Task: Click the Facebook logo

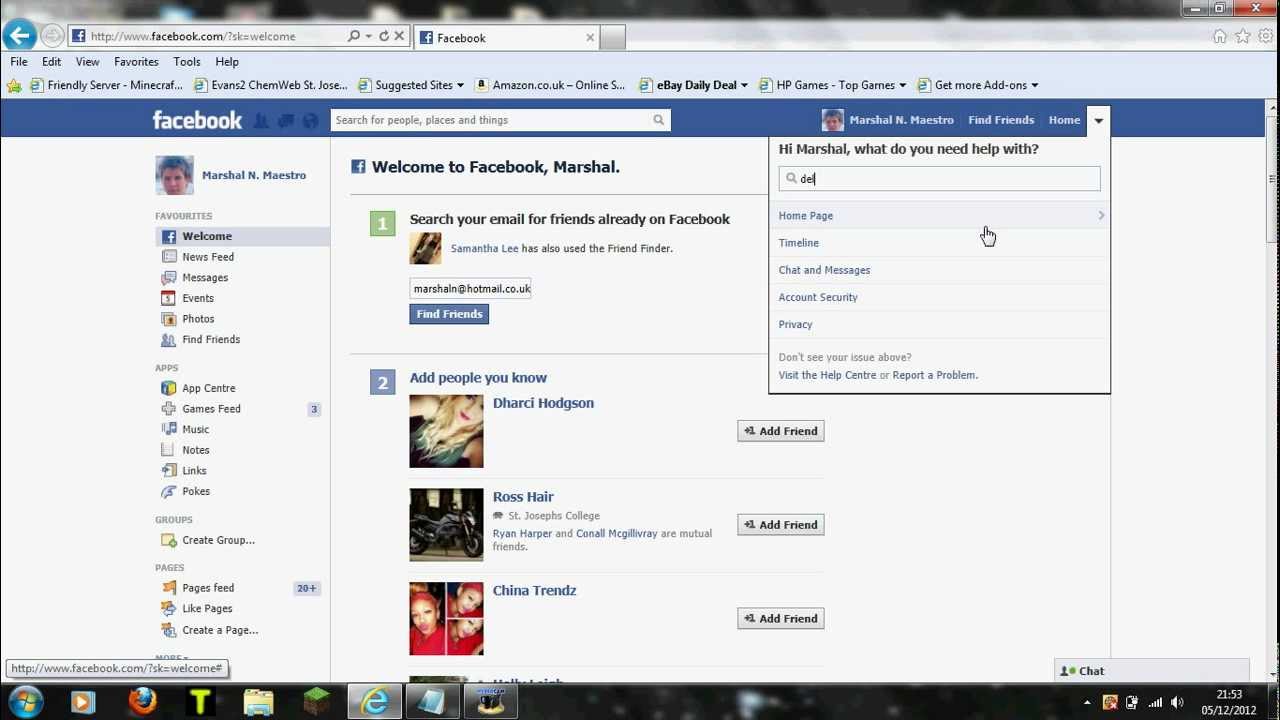Action: (197, 120)
